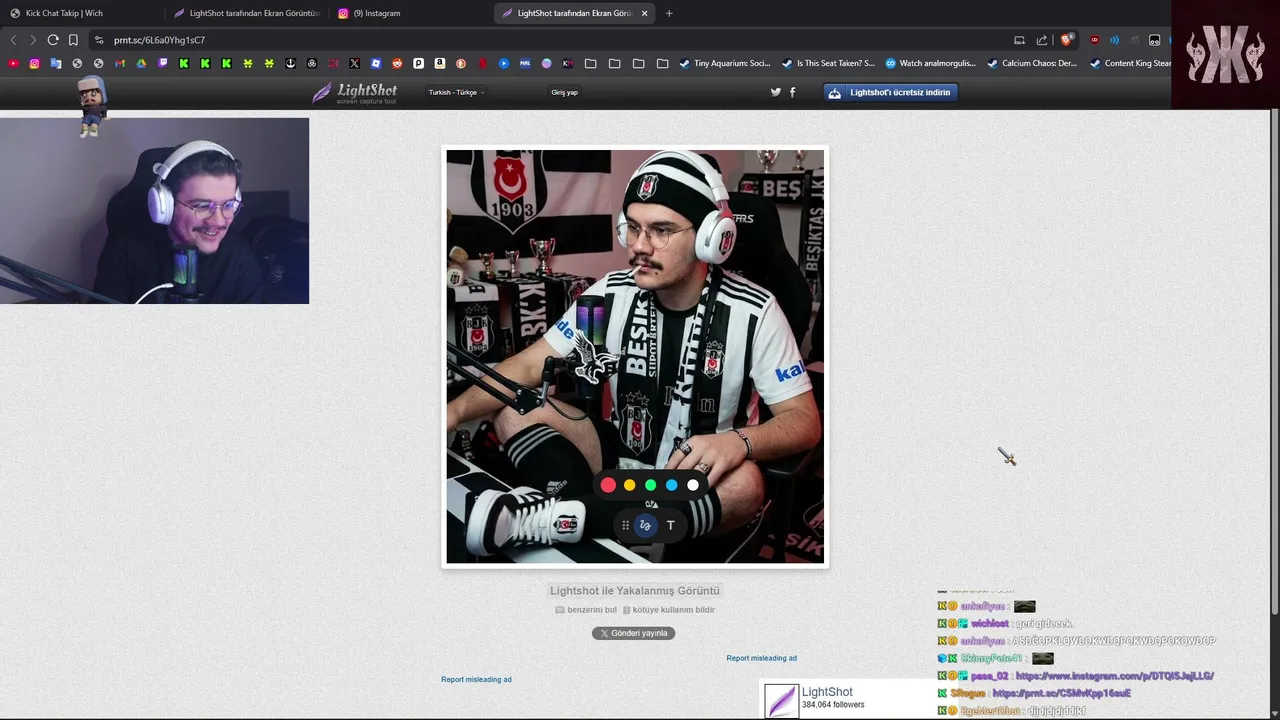The height and width of the screenshot is (720, 1280).
Task: Click the left-hand Report misleading ad link
Action: tap(476, 679)
